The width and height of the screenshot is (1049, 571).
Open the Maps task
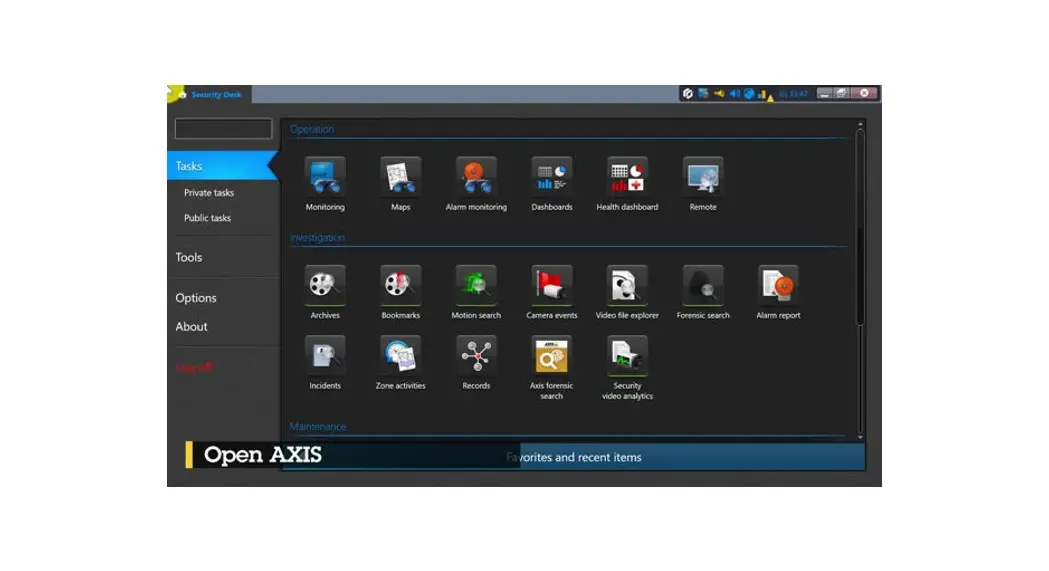(400, 184)
